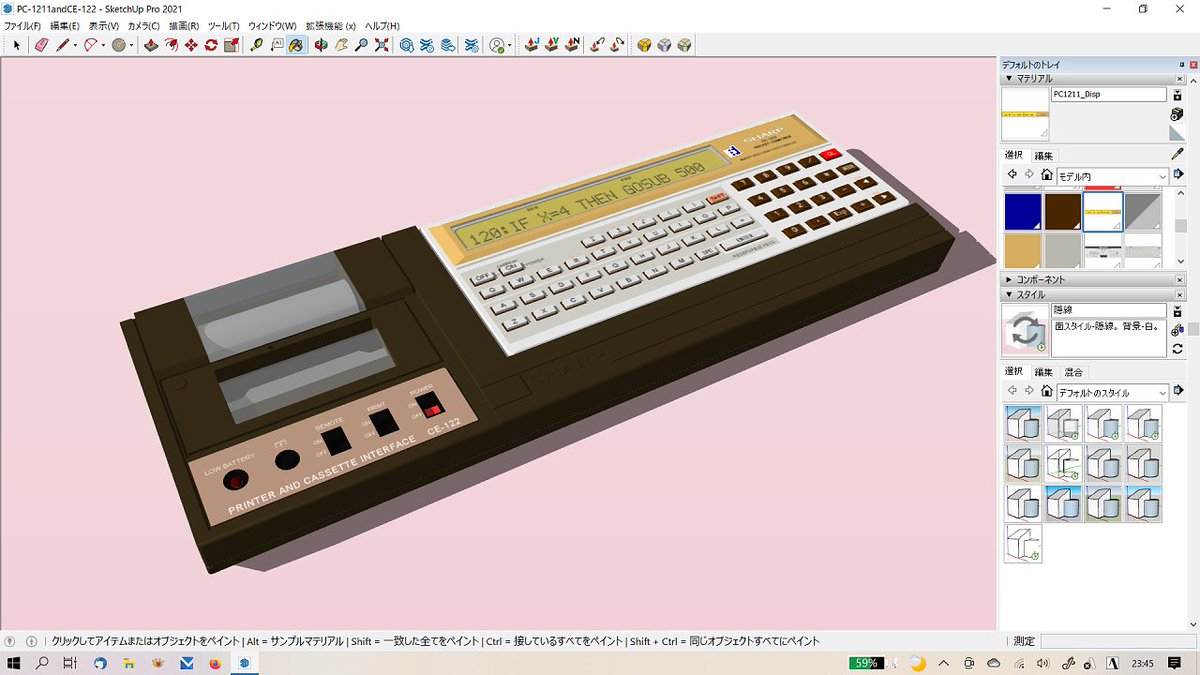The height and width of the screenshot is (675, 1200).
Task: Click the update style refresh icon
Action: pos(1178,348)
